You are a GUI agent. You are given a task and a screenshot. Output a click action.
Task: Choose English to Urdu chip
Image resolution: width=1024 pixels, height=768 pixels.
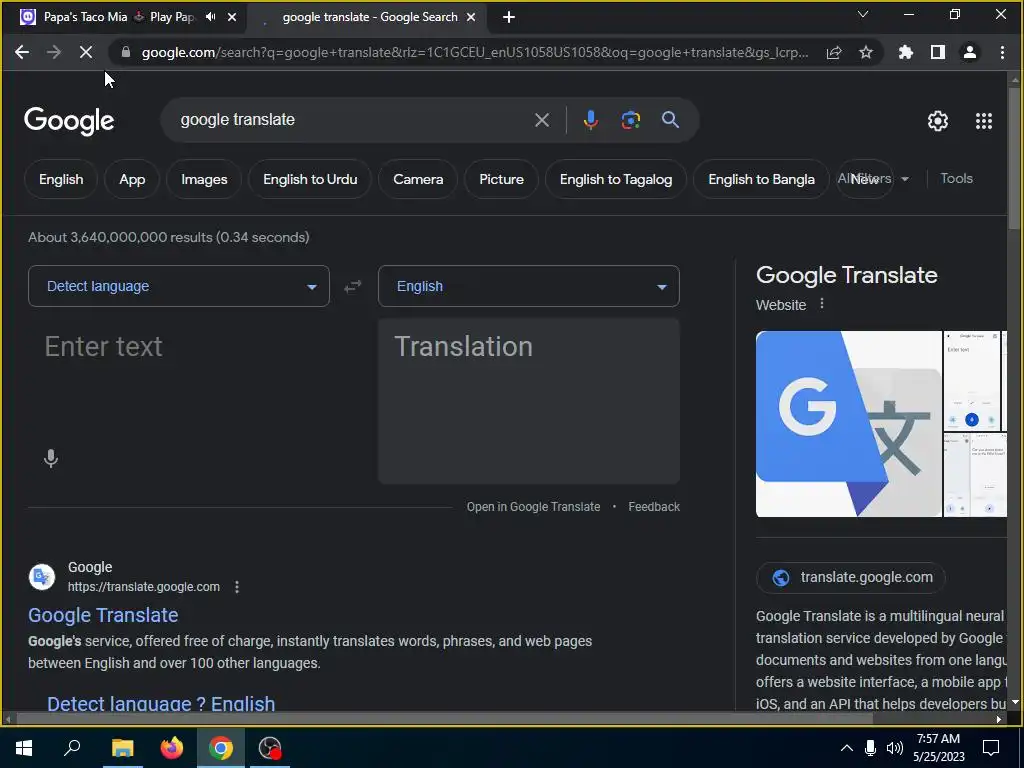point(310,179)
